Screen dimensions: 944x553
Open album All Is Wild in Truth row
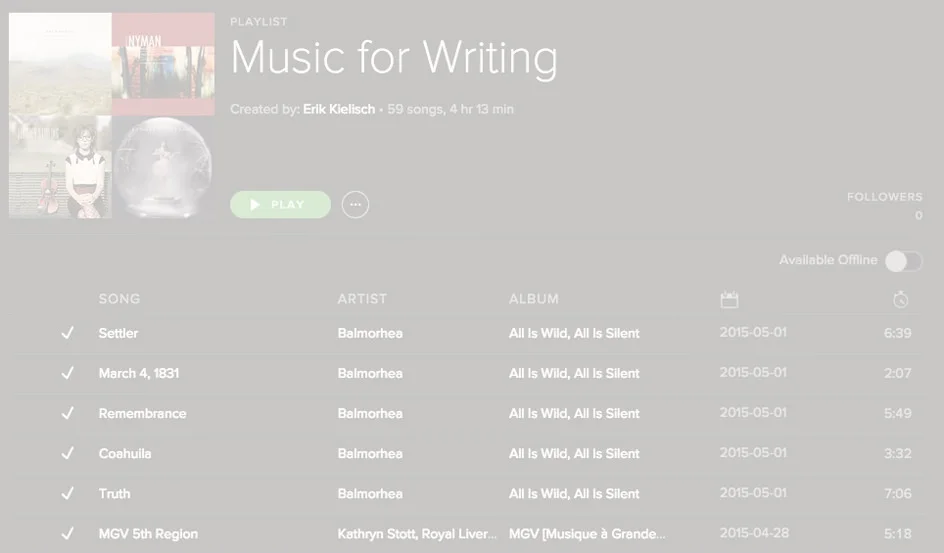click(x=574, y=494)
